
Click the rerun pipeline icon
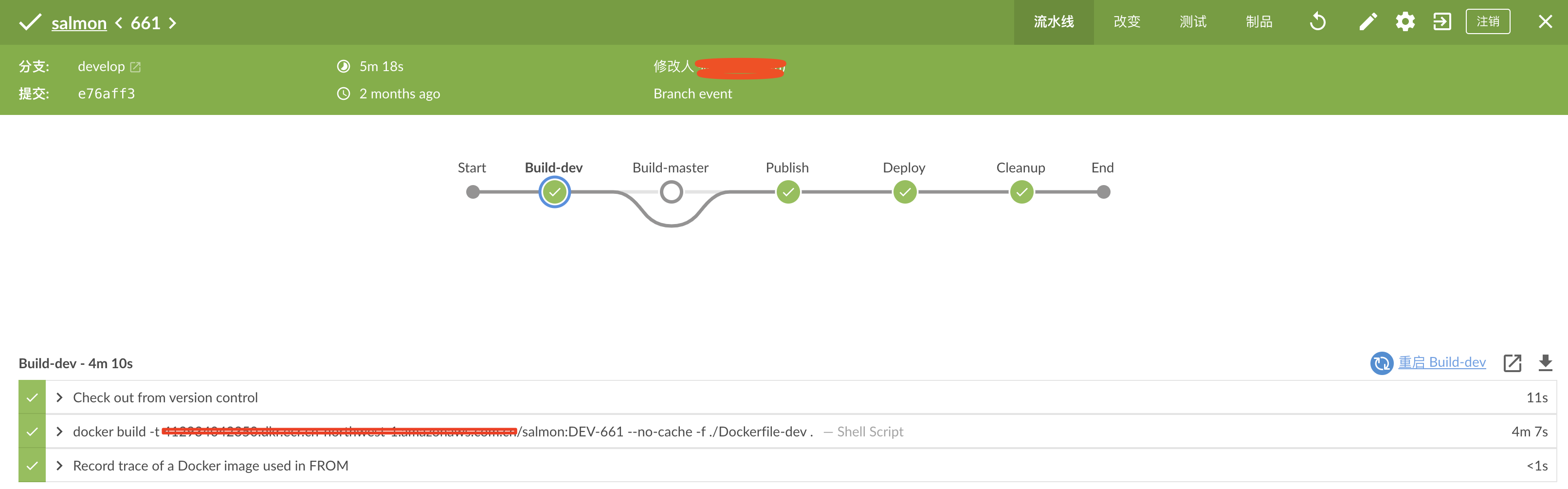(1317, 22)
